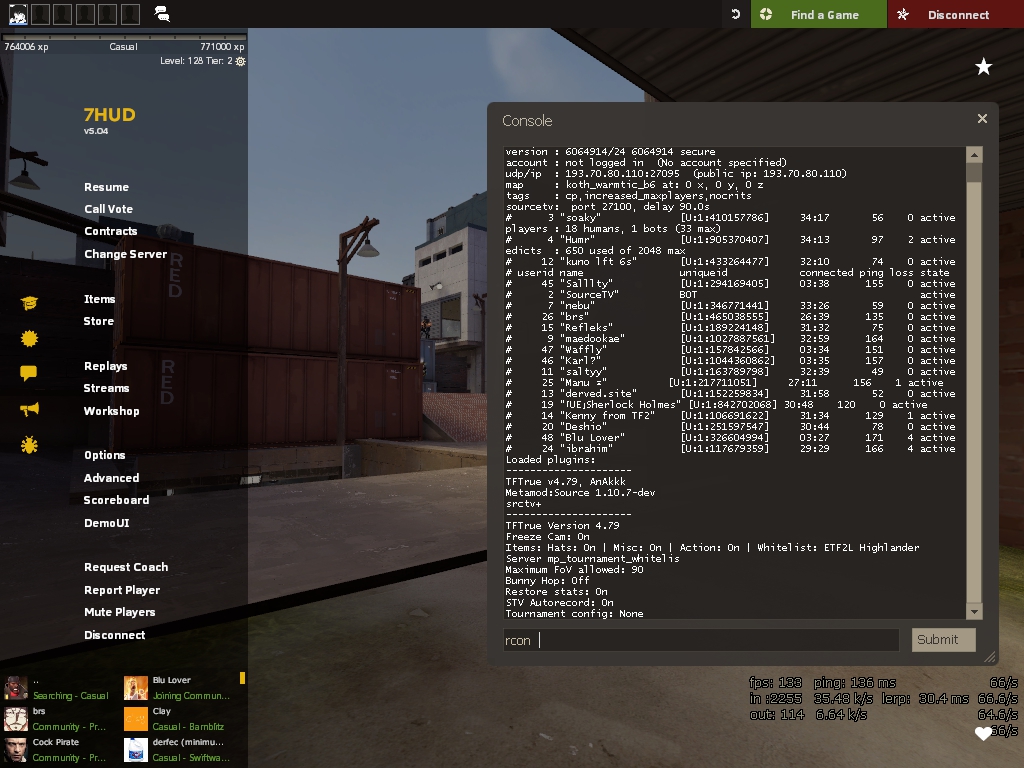Screen dimensions: 1024x768
Task: Click the white heart icon bottom right
Action: [983, 734]
